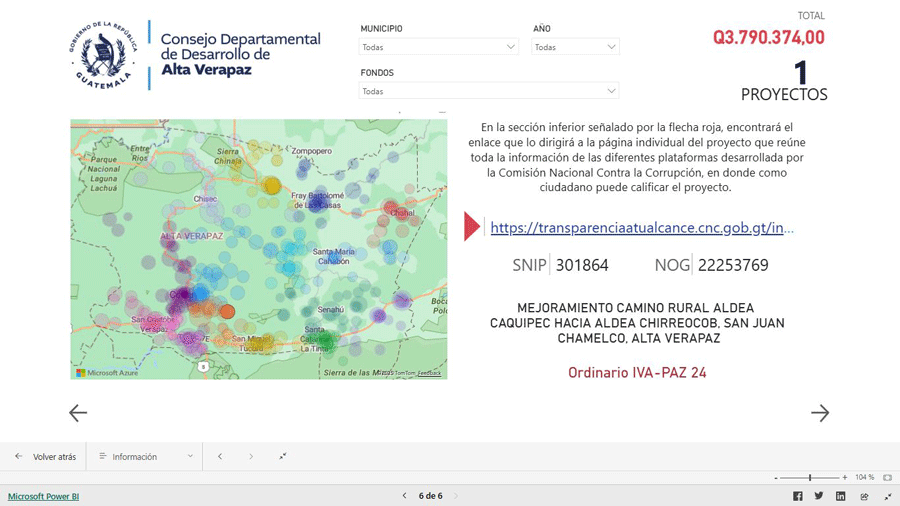This screenshot has height=506, width=900.
Task: Open the transparenciaatualcance project link
Action: coord(641,228)
